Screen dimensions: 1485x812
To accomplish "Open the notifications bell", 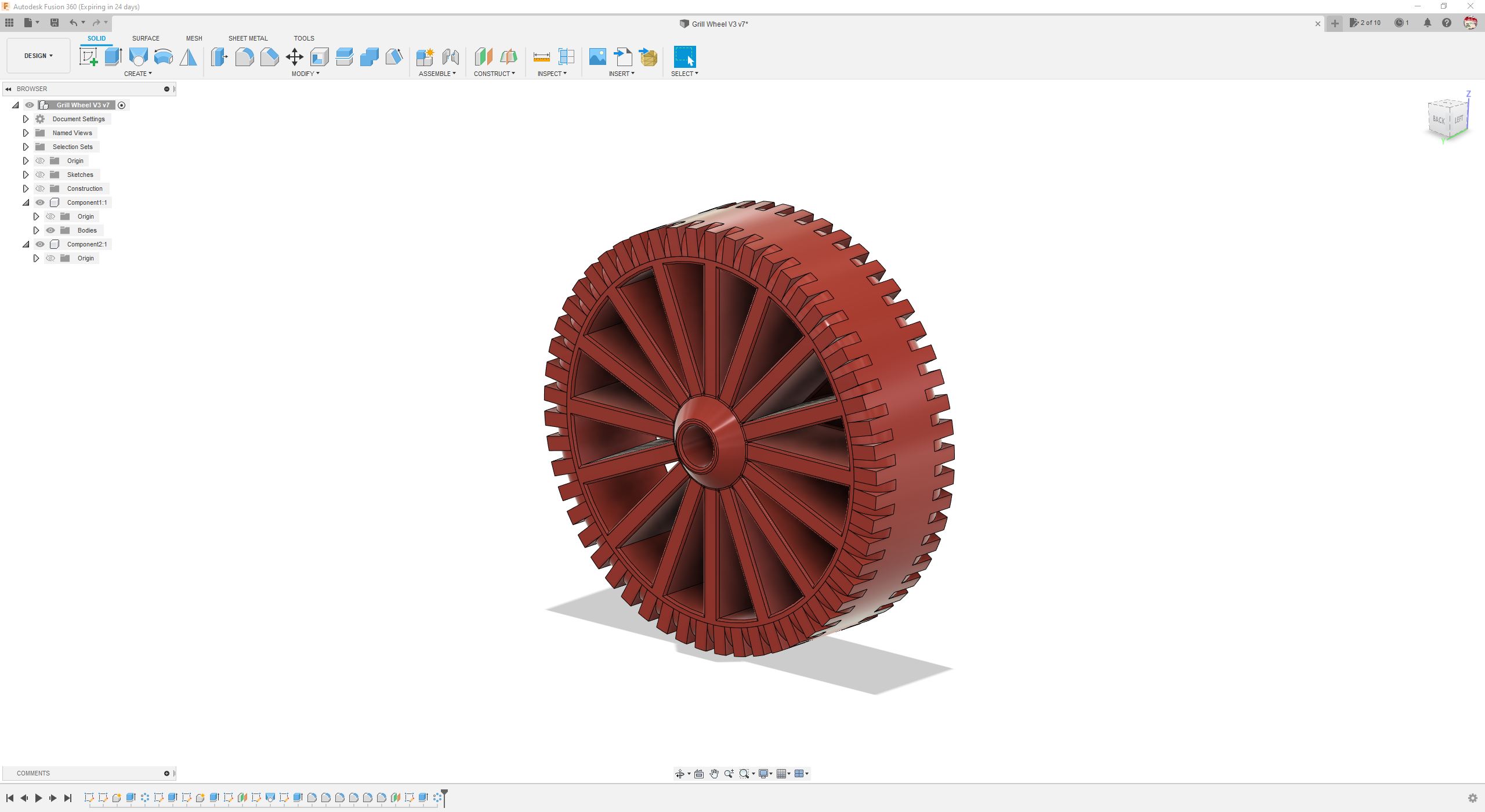I will (1427, 23).
